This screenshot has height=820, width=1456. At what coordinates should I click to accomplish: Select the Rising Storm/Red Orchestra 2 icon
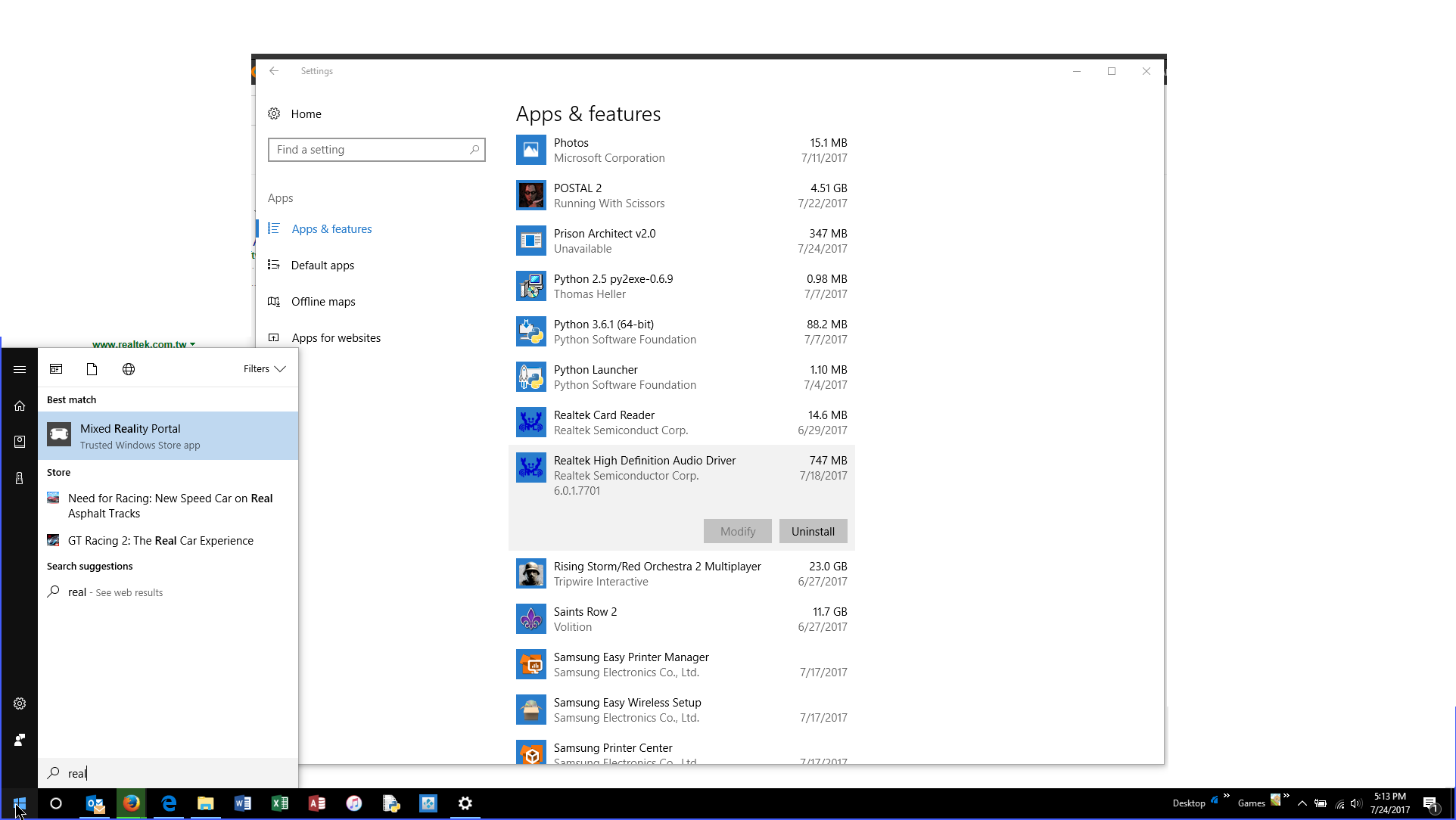tap(530, 573)
